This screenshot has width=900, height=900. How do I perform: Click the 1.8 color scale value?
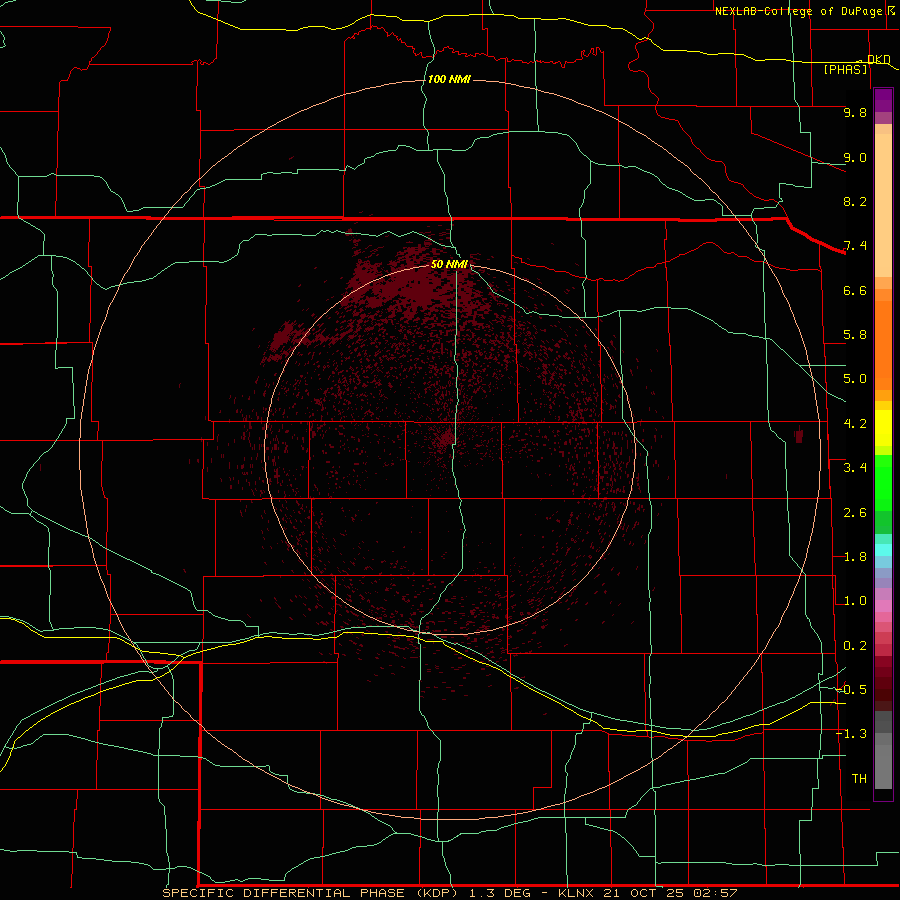click(x=855, y=557)
